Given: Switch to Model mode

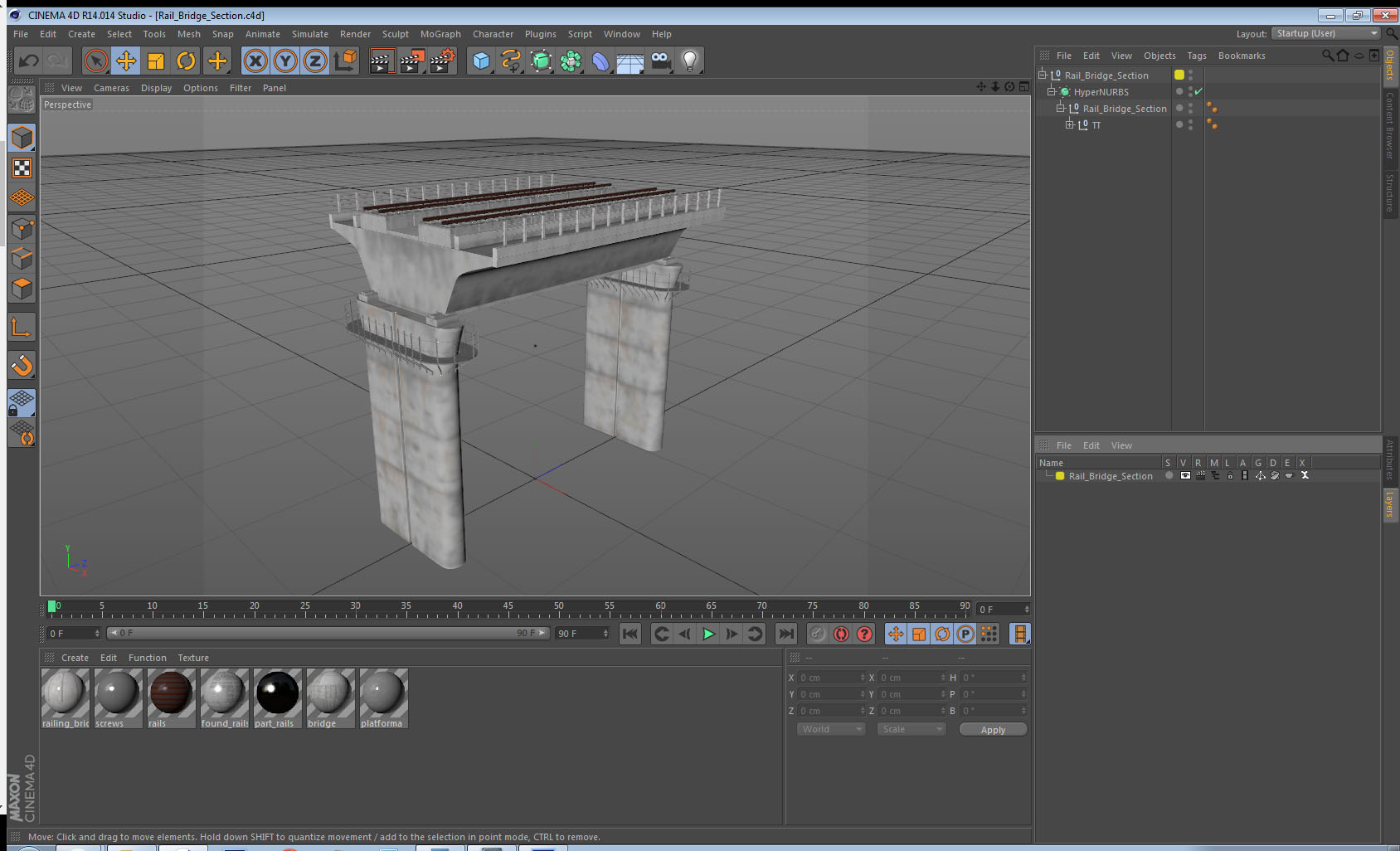Looking at the screenshot, I should [x=22, y=138].
